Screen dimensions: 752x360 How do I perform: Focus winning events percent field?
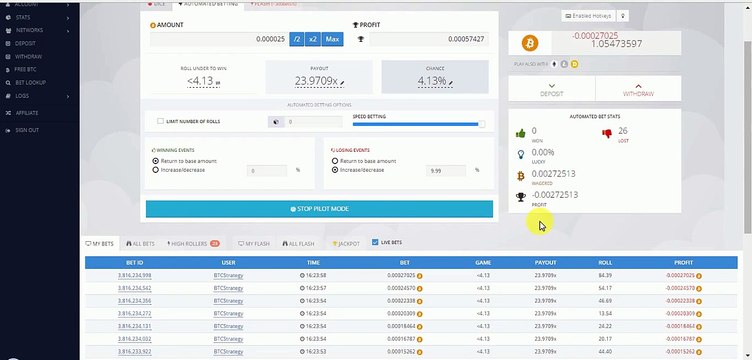(x=267, y=171)
